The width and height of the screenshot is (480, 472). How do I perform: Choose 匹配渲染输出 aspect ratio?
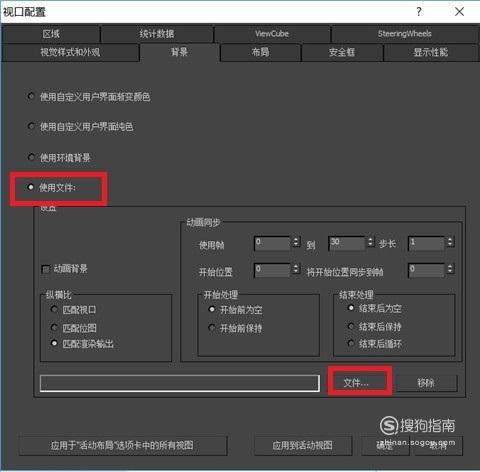54,343
